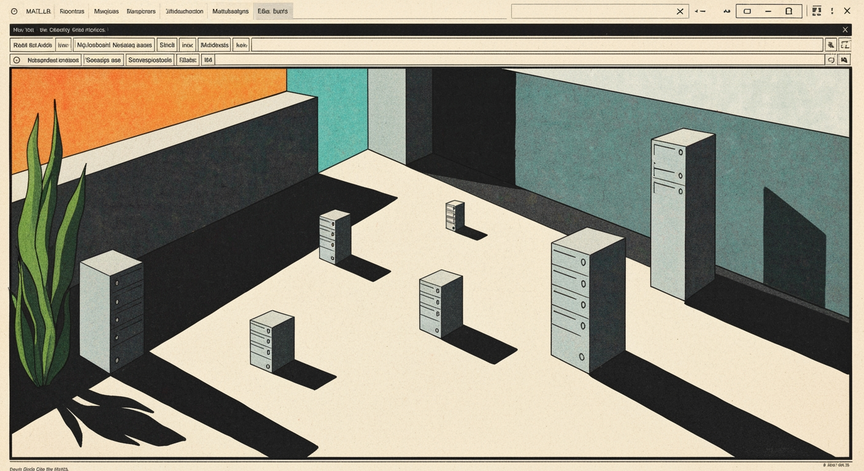Switch to the highlighted E6a: buofs tab
This screenshot has width=864, height=471.
pos(273,11)
